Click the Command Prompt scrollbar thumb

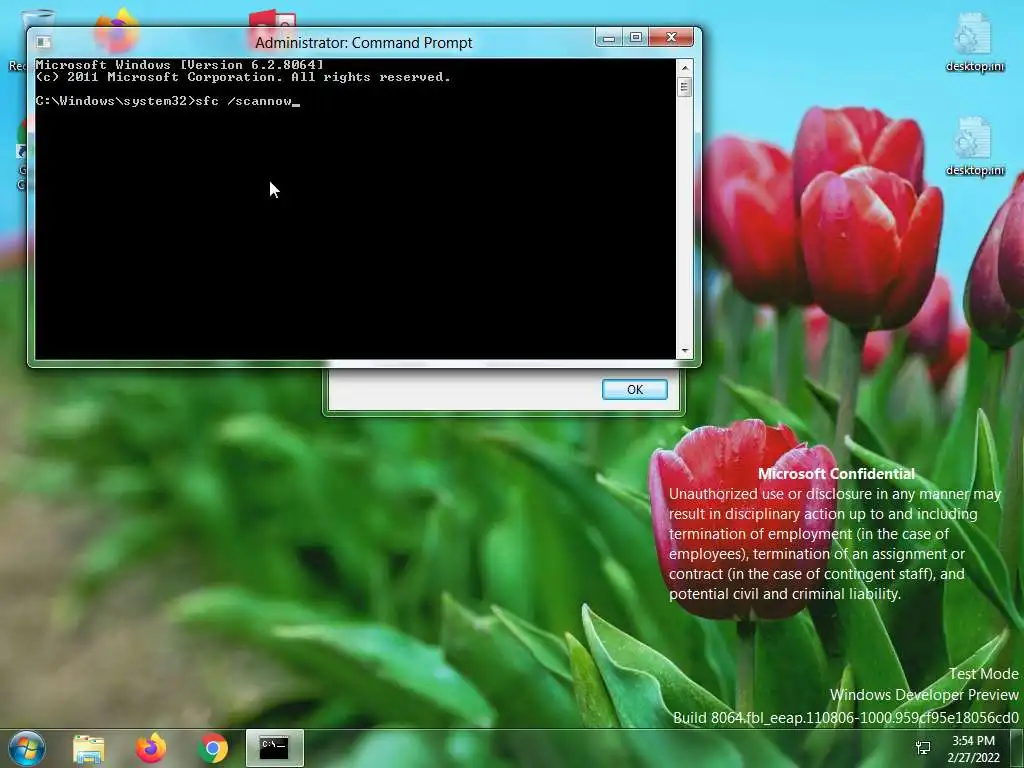pos(684,87)
